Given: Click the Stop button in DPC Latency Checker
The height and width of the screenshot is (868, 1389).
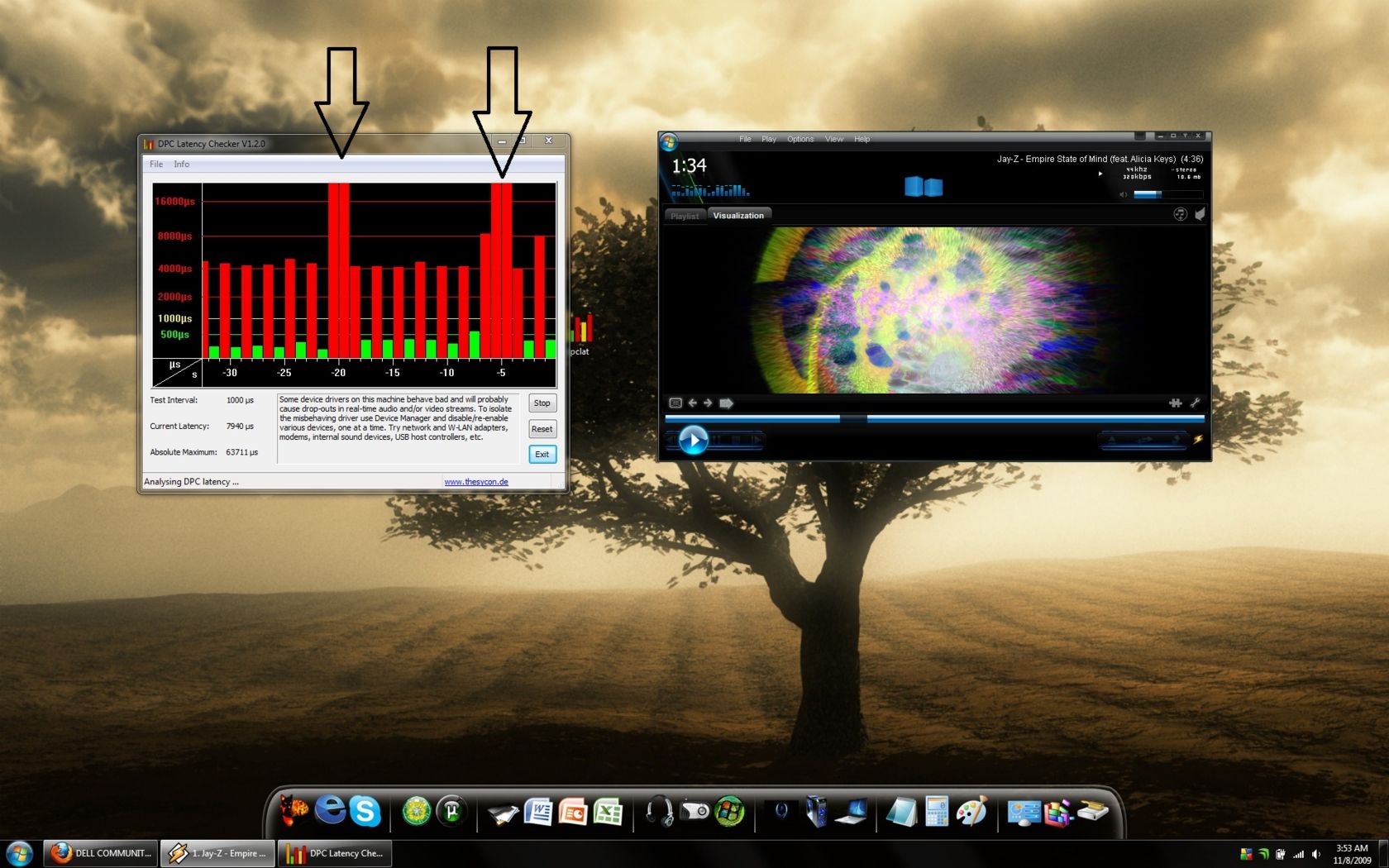Looking at the screenshot, I should (542, 403).
